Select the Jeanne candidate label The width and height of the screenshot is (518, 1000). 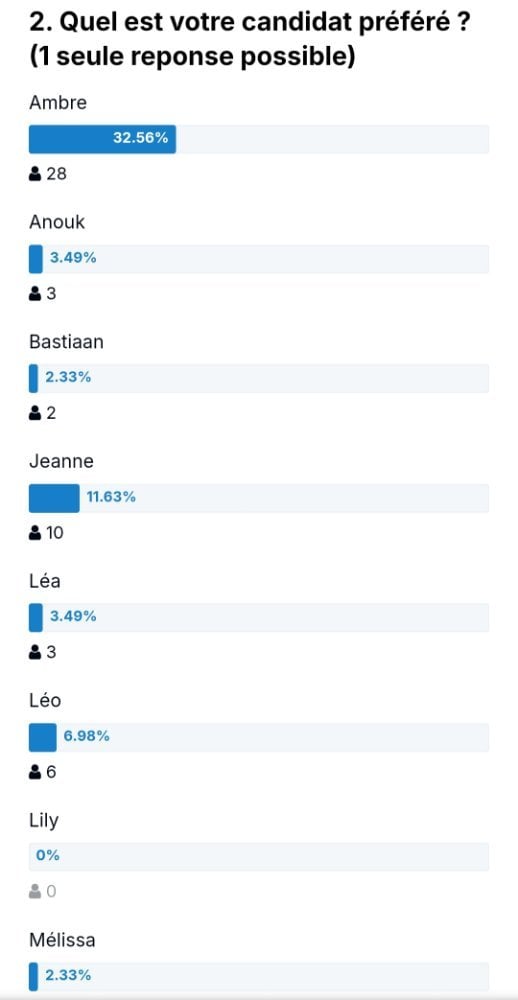tap(61, 461)
